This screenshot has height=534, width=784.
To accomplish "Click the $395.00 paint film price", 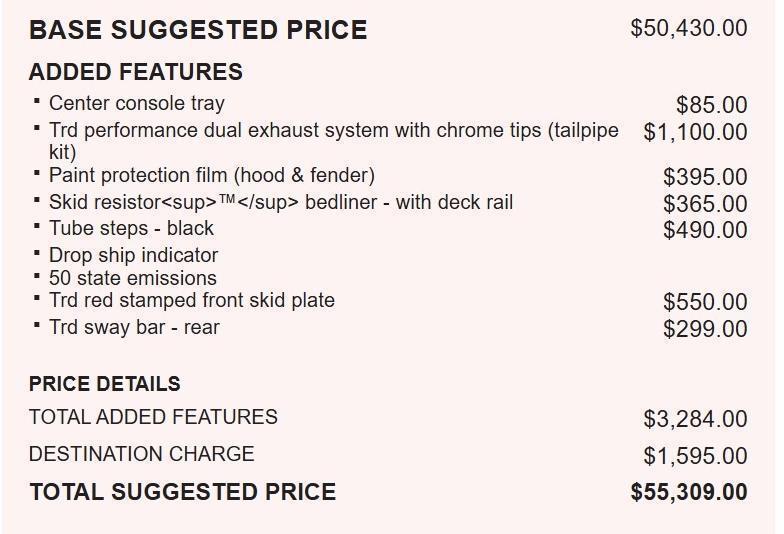I will [x=706, y=177].
